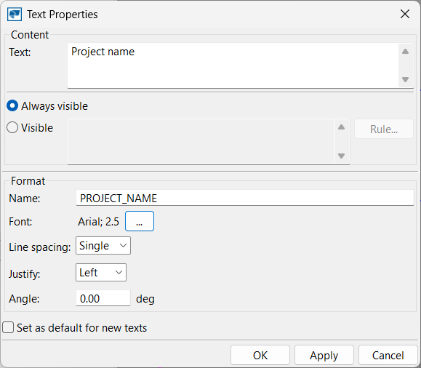Click the Name field containing PROJECT_NAME
The image size is (421, 368).
pyautogui.click(x=245, y=198)
